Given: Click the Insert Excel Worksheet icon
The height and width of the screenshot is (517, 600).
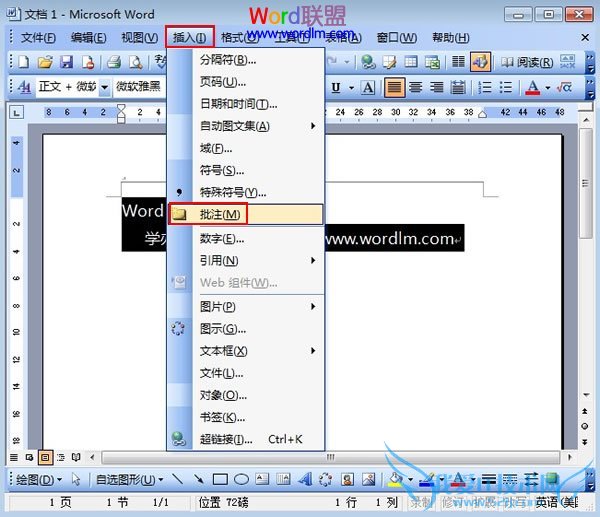Looking at the screenshot, I should 432,62.
